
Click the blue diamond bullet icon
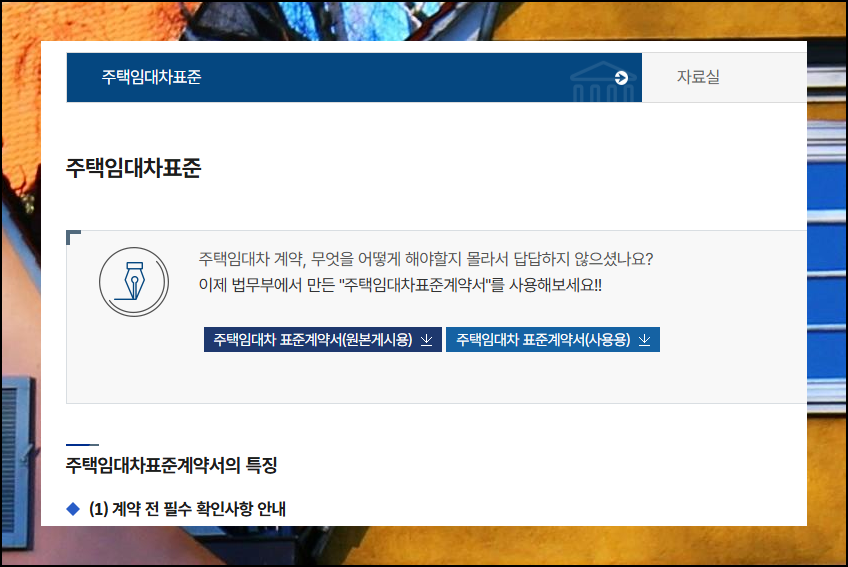click(73, 509)
